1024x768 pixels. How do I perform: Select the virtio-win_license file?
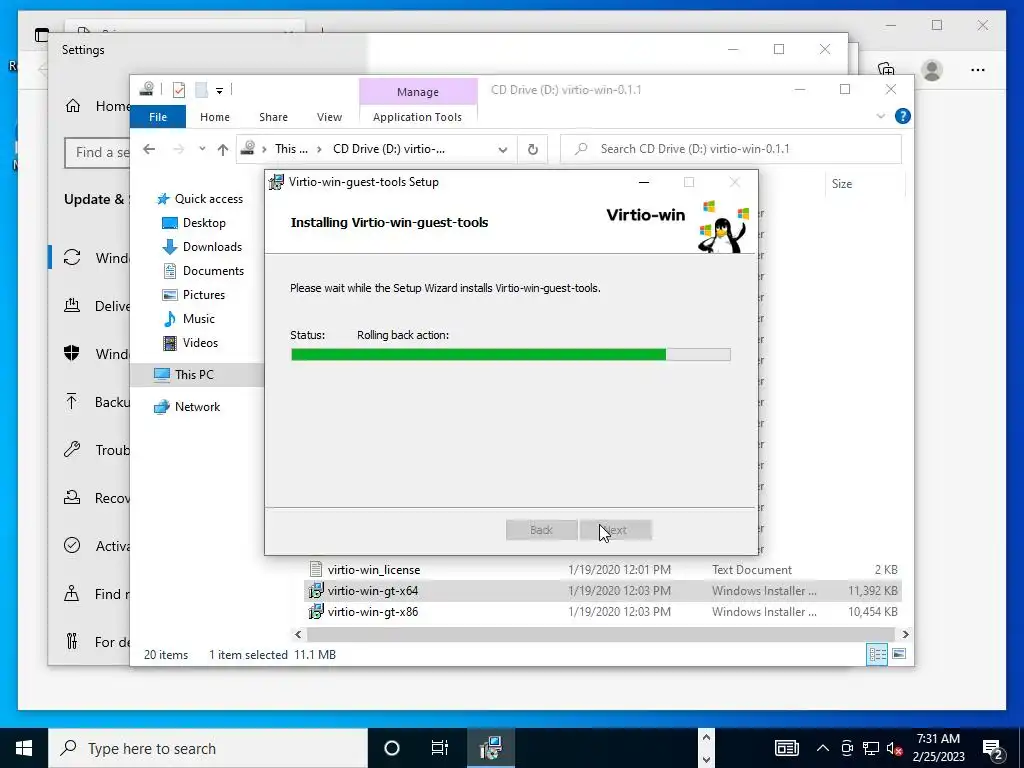[374, 570]
